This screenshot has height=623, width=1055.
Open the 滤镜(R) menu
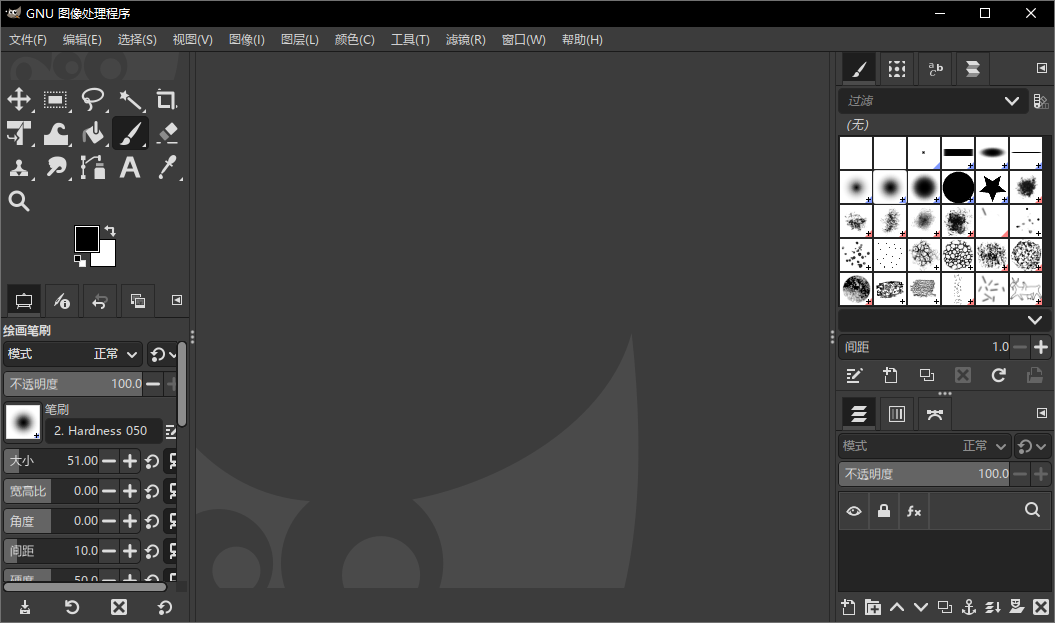[465, 40]
